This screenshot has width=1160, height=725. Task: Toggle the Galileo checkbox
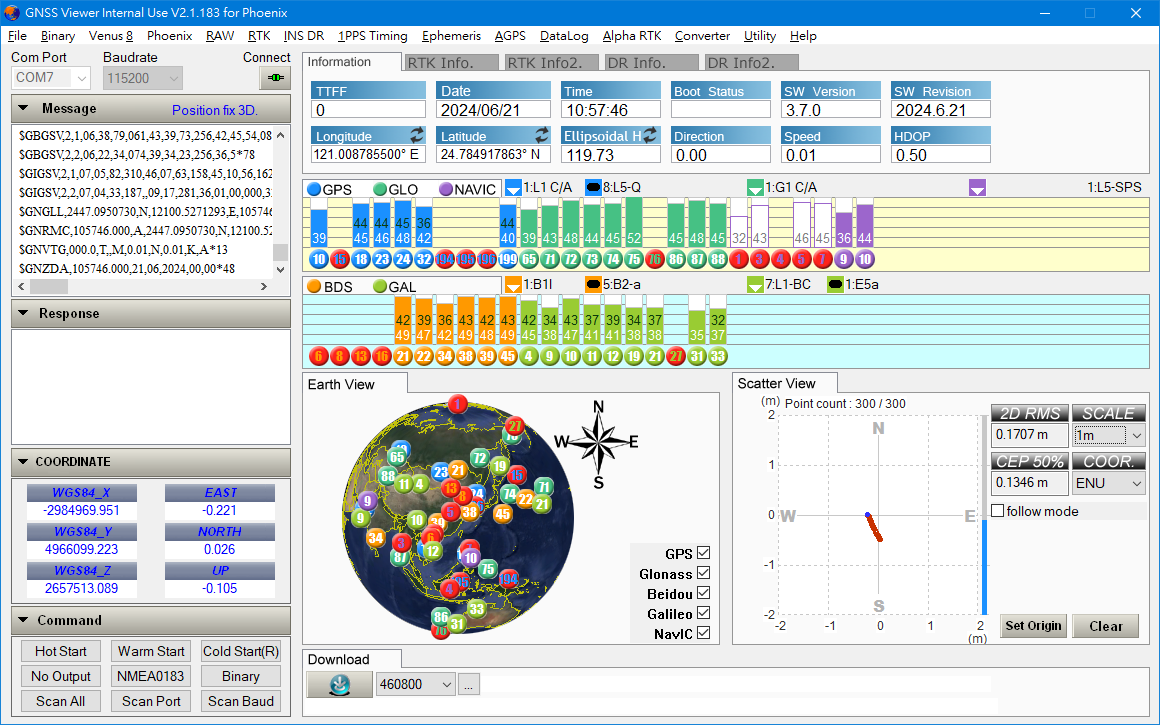point(703,614)
